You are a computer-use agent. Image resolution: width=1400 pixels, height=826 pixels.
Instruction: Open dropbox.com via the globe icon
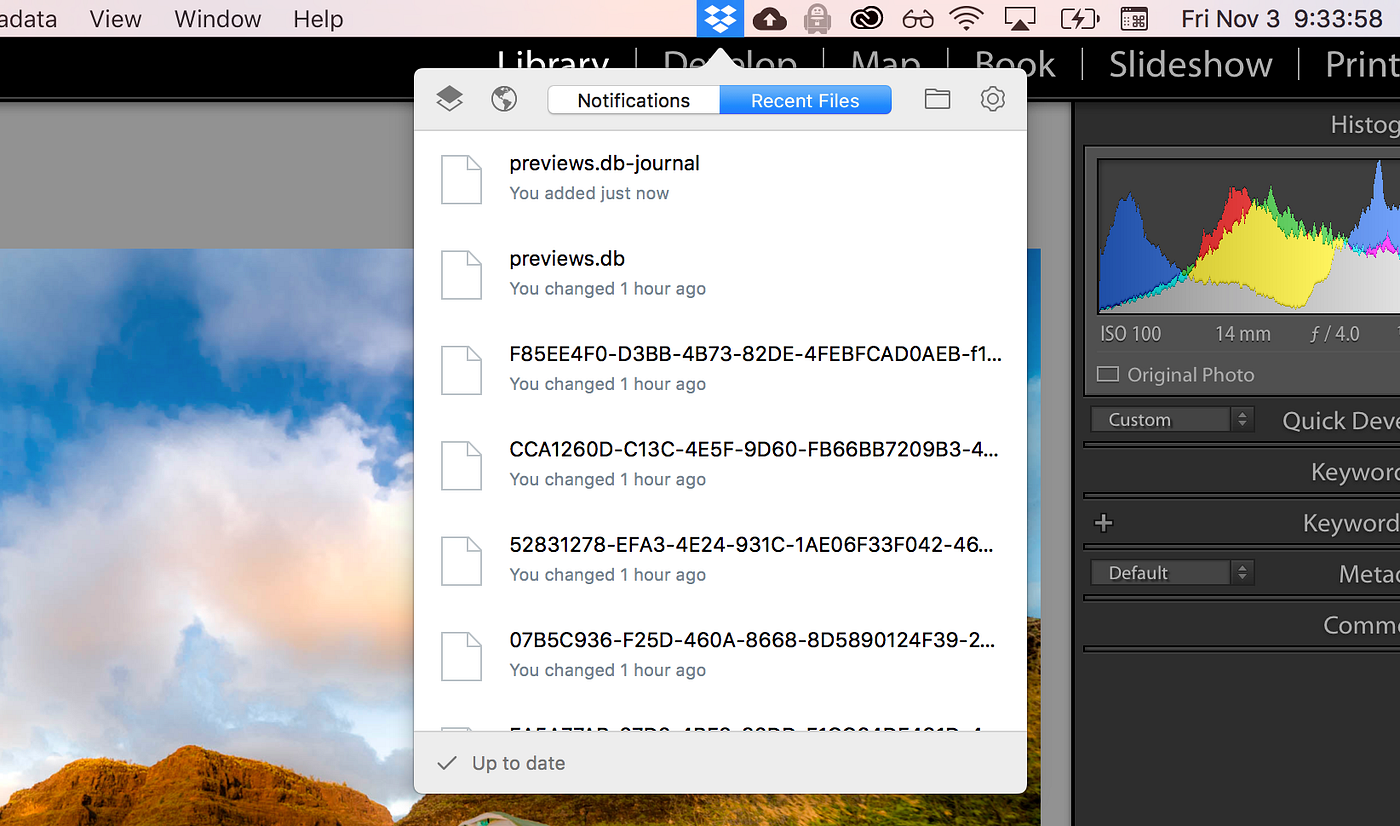(503, 99)
